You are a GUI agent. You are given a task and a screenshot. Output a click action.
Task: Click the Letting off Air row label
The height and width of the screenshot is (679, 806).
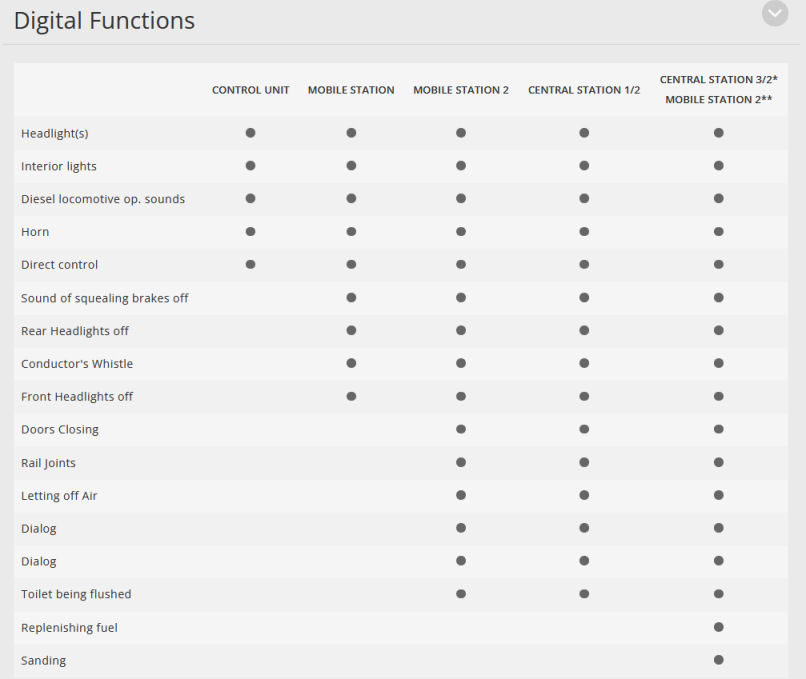click(x=59, y=496)
